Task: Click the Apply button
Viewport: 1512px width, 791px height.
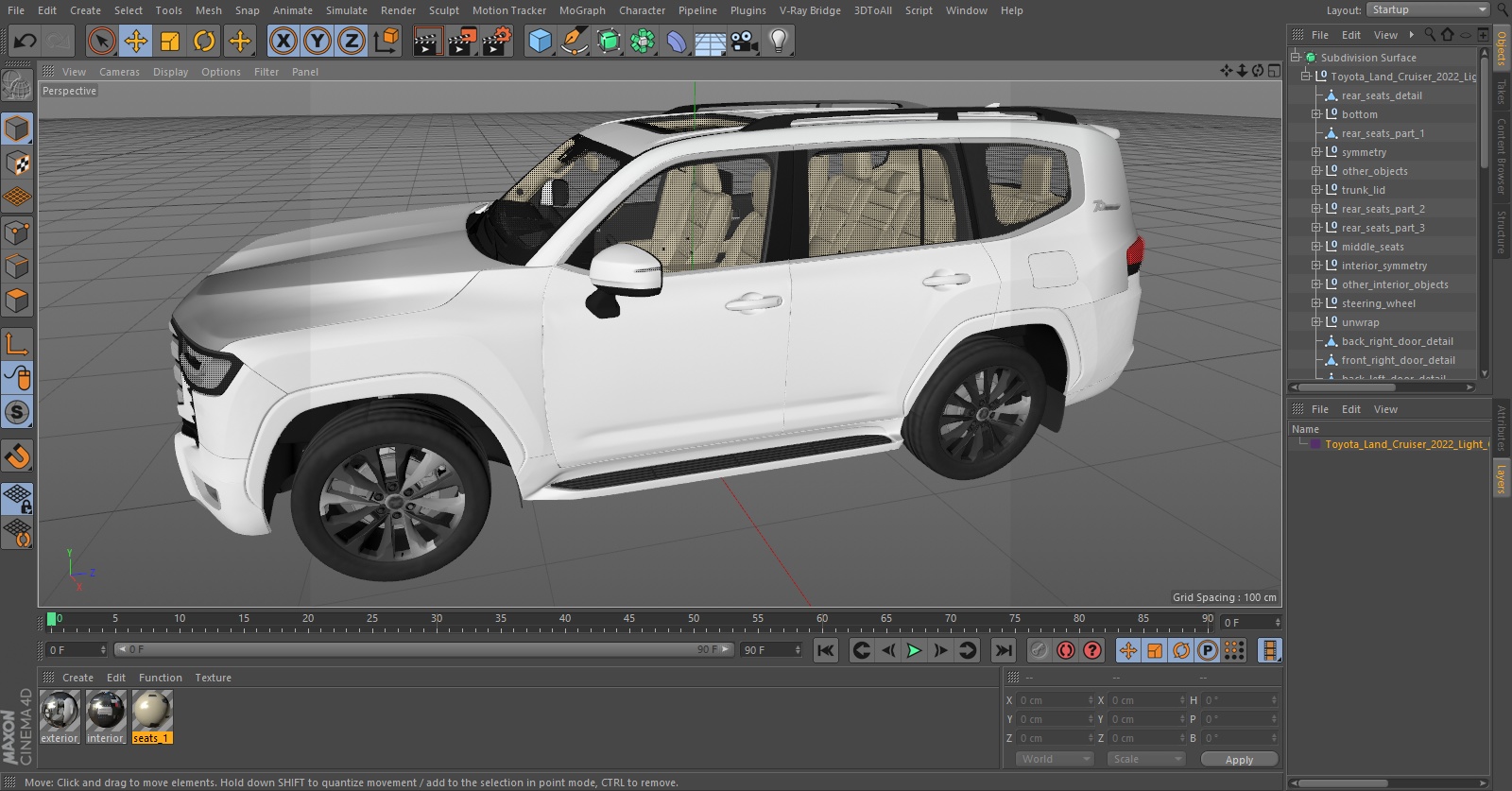Action: 1239,759
